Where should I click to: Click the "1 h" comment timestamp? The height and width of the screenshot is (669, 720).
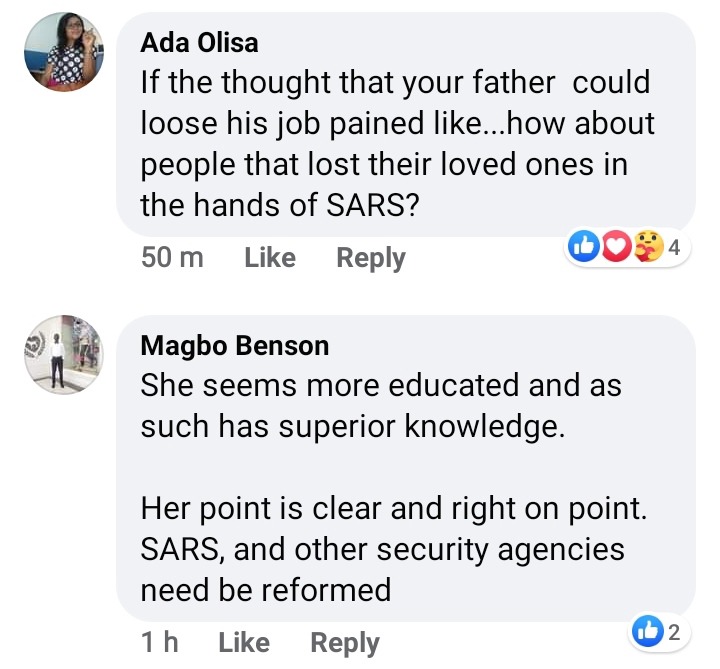(x=159, y=643)
